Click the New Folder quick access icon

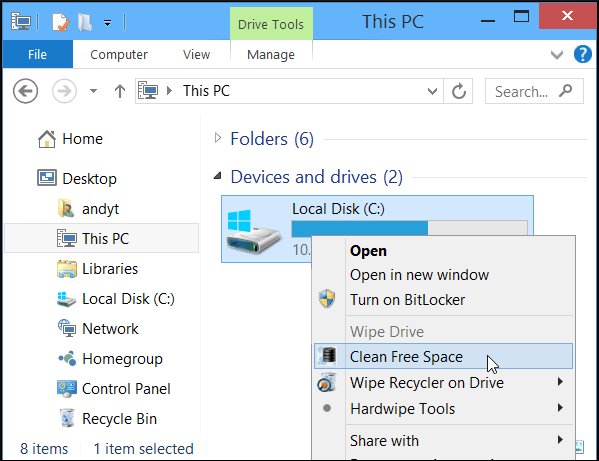85,22
